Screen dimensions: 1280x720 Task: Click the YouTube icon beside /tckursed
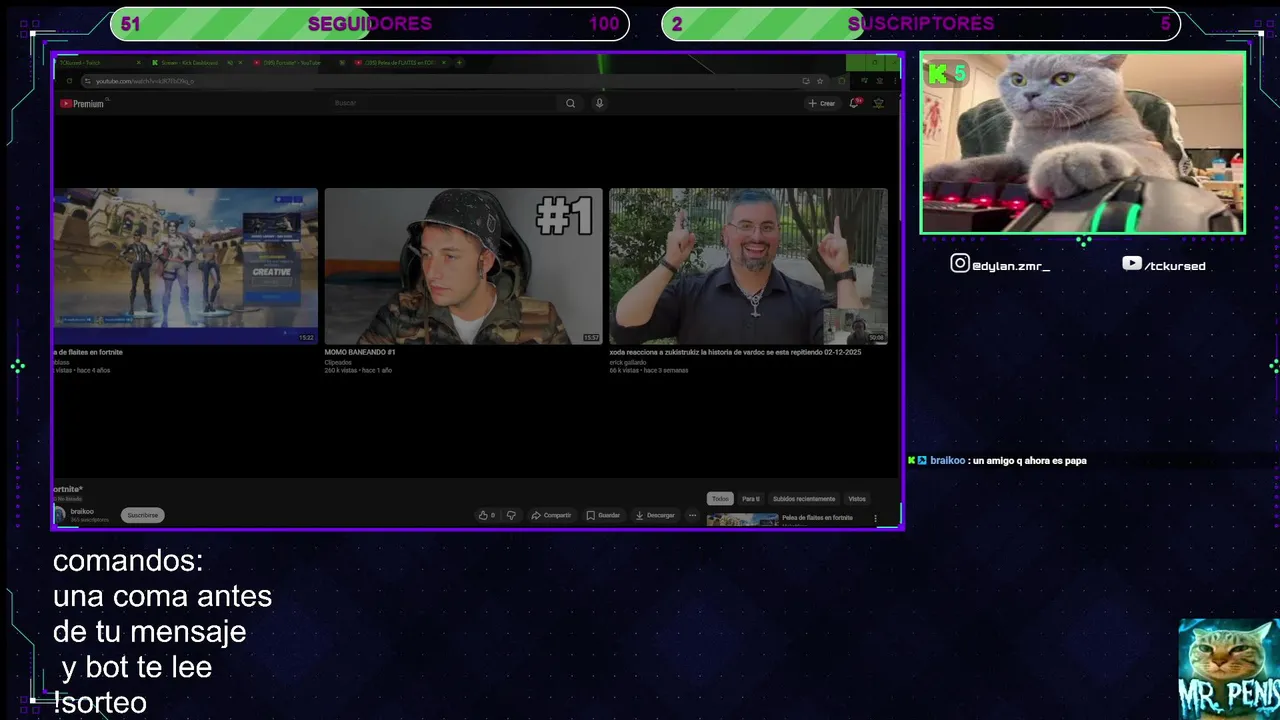coord(1132,264)
